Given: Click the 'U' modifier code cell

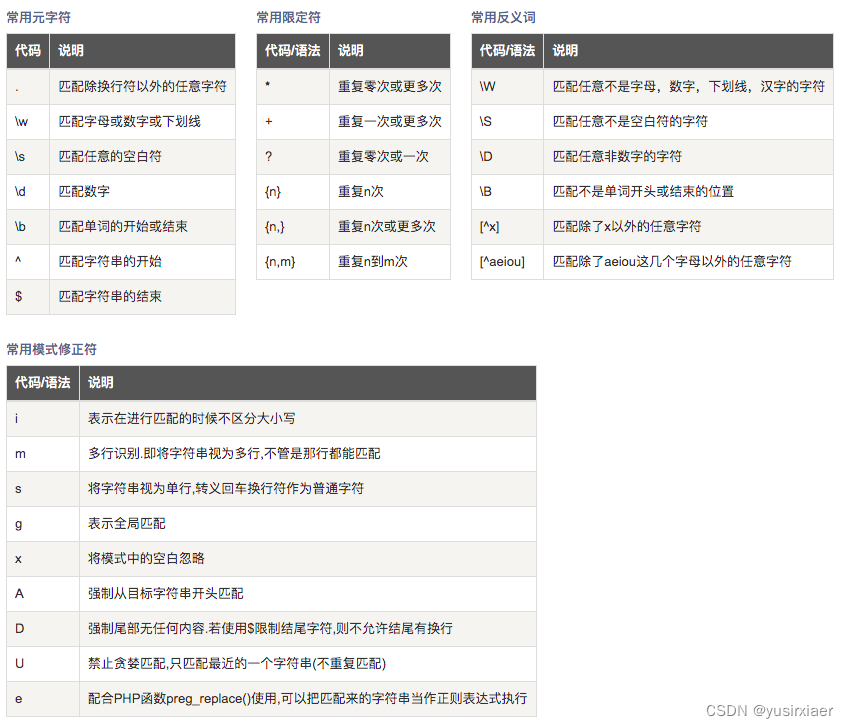Looking at the screenshot, I should click(x=43, y=664).
